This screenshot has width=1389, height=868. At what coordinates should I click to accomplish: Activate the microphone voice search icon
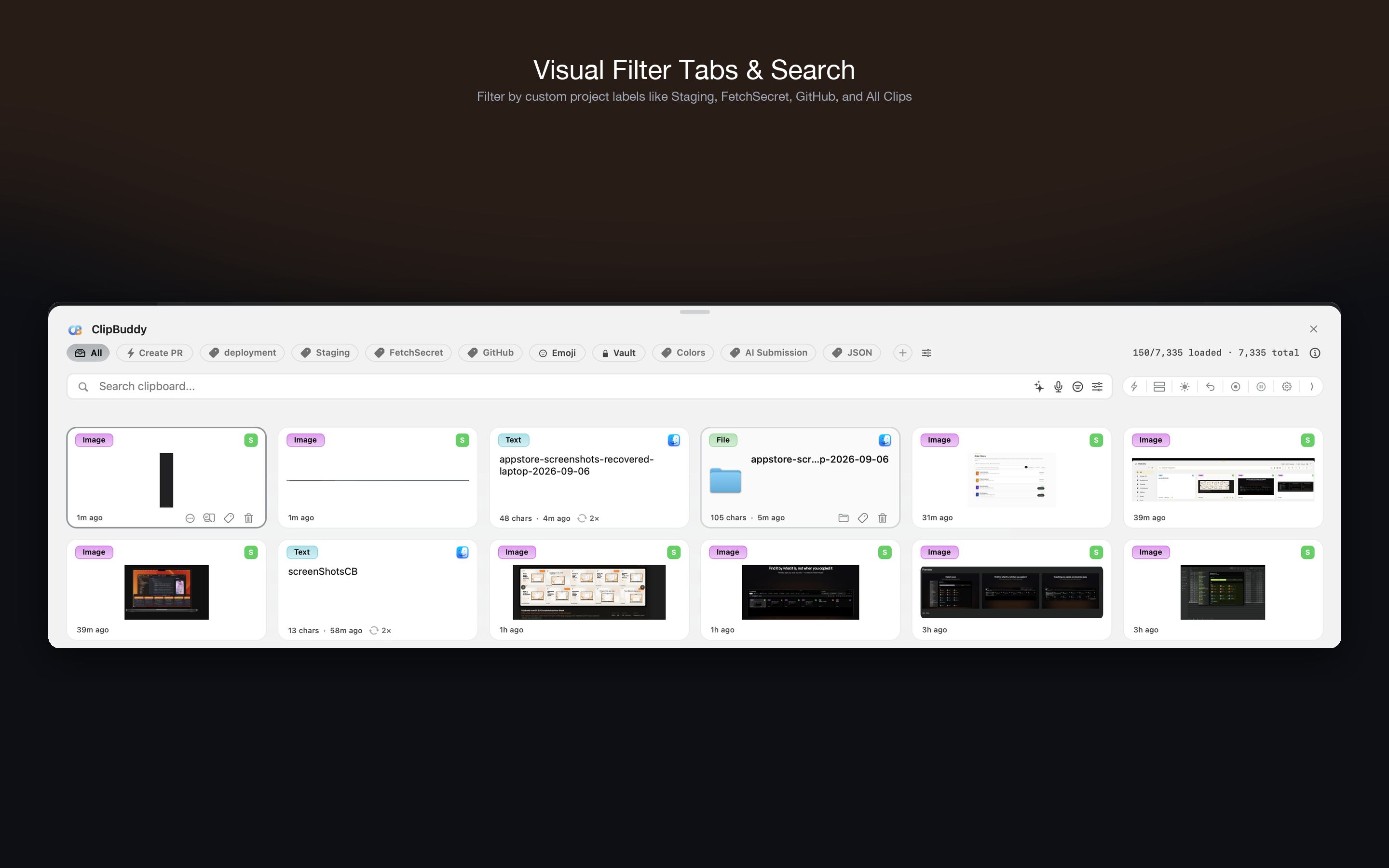pos(1059,387)
